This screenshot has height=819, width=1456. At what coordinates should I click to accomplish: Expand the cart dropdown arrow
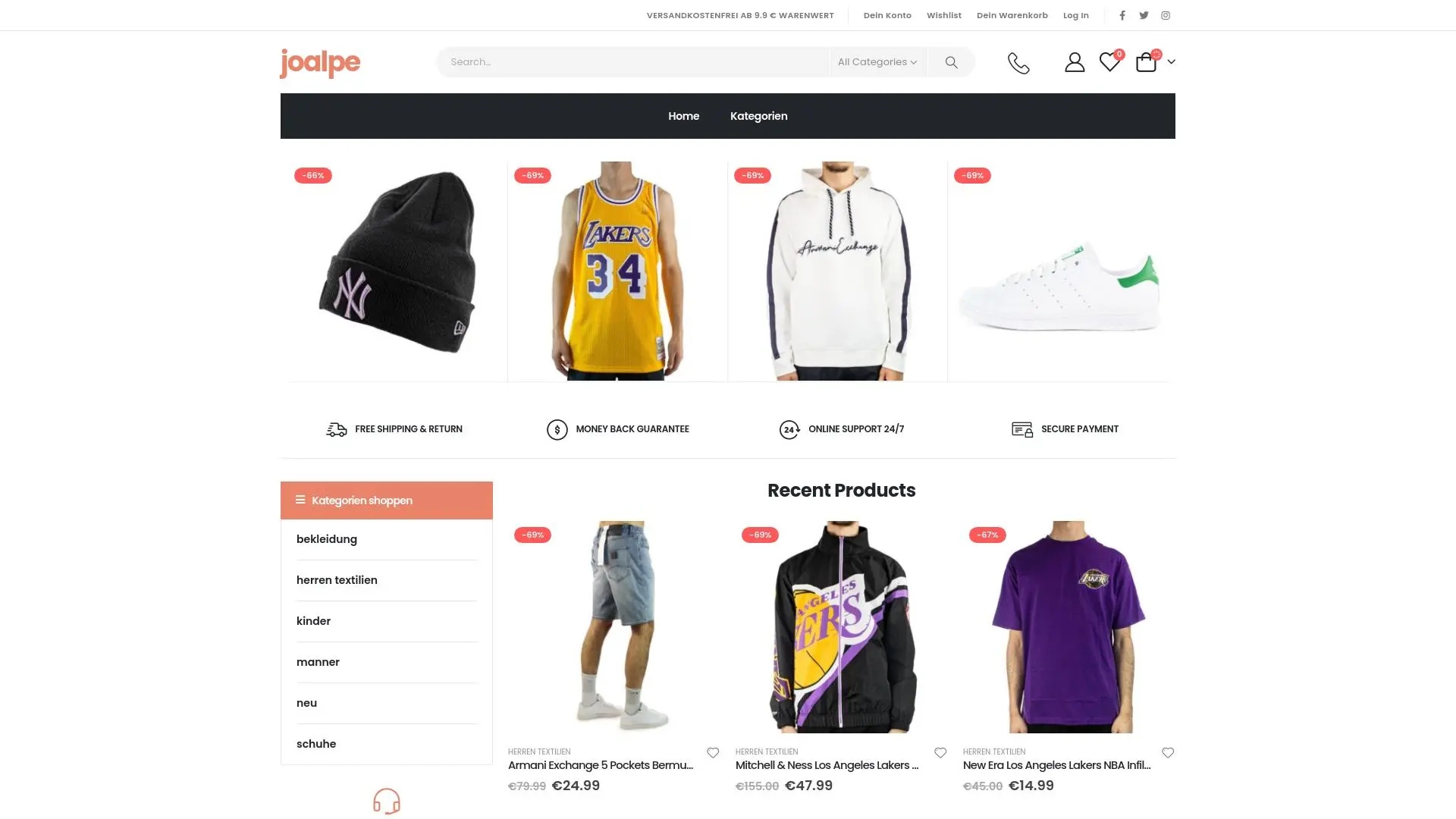(1171, 62)
